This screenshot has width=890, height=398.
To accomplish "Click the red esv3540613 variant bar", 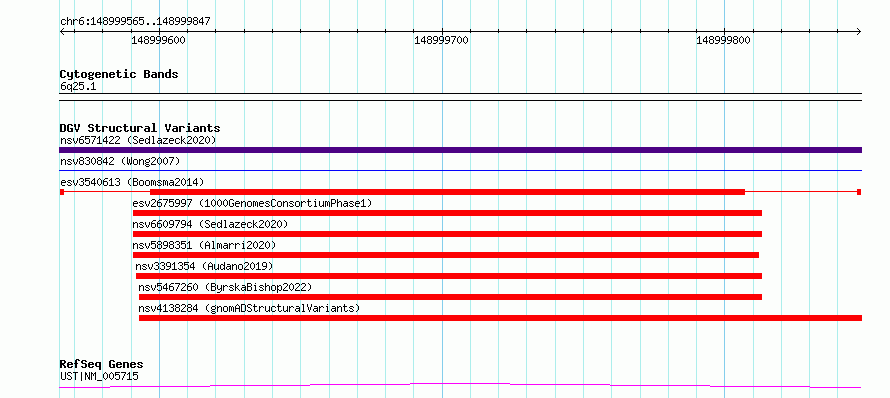I will click(447, 192).
